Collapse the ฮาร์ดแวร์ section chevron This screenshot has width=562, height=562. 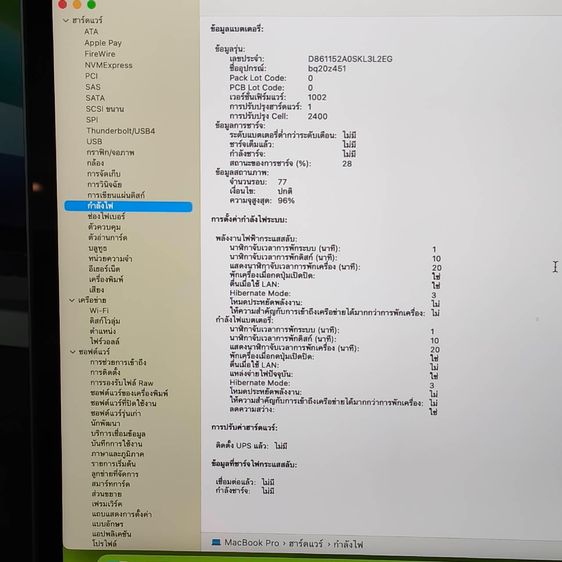point(66,20)
